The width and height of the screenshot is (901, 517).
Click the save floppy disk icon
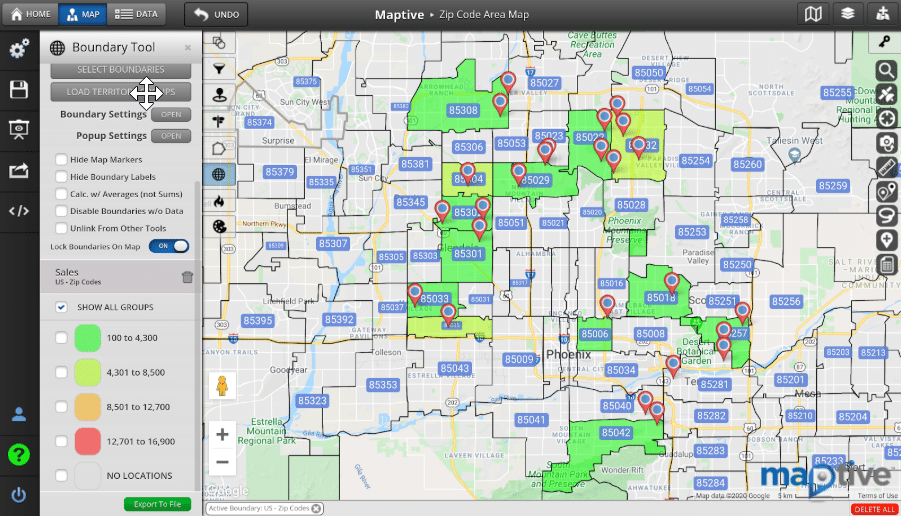coord(19,90)
